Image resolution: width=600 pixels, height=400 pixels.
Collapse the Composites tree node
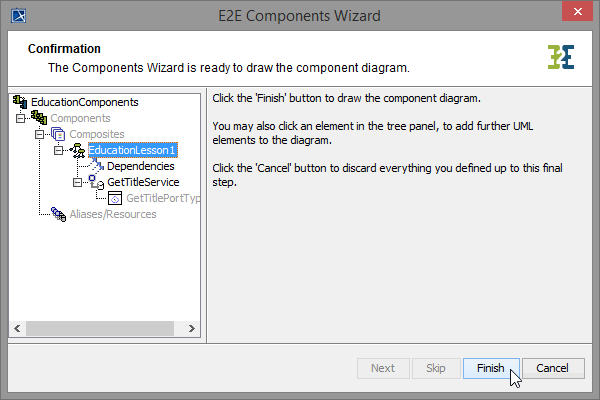pyautogui.click(x=39, y=134)
